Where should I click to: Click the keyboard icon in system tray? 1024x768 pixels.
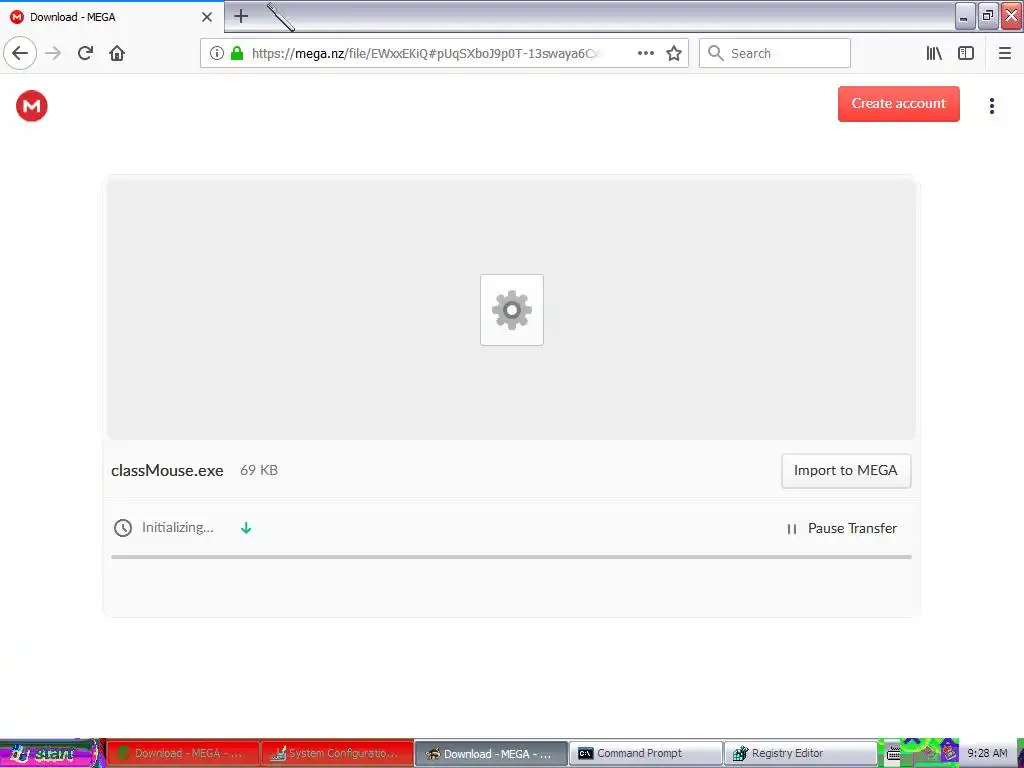tap(893, 754)
